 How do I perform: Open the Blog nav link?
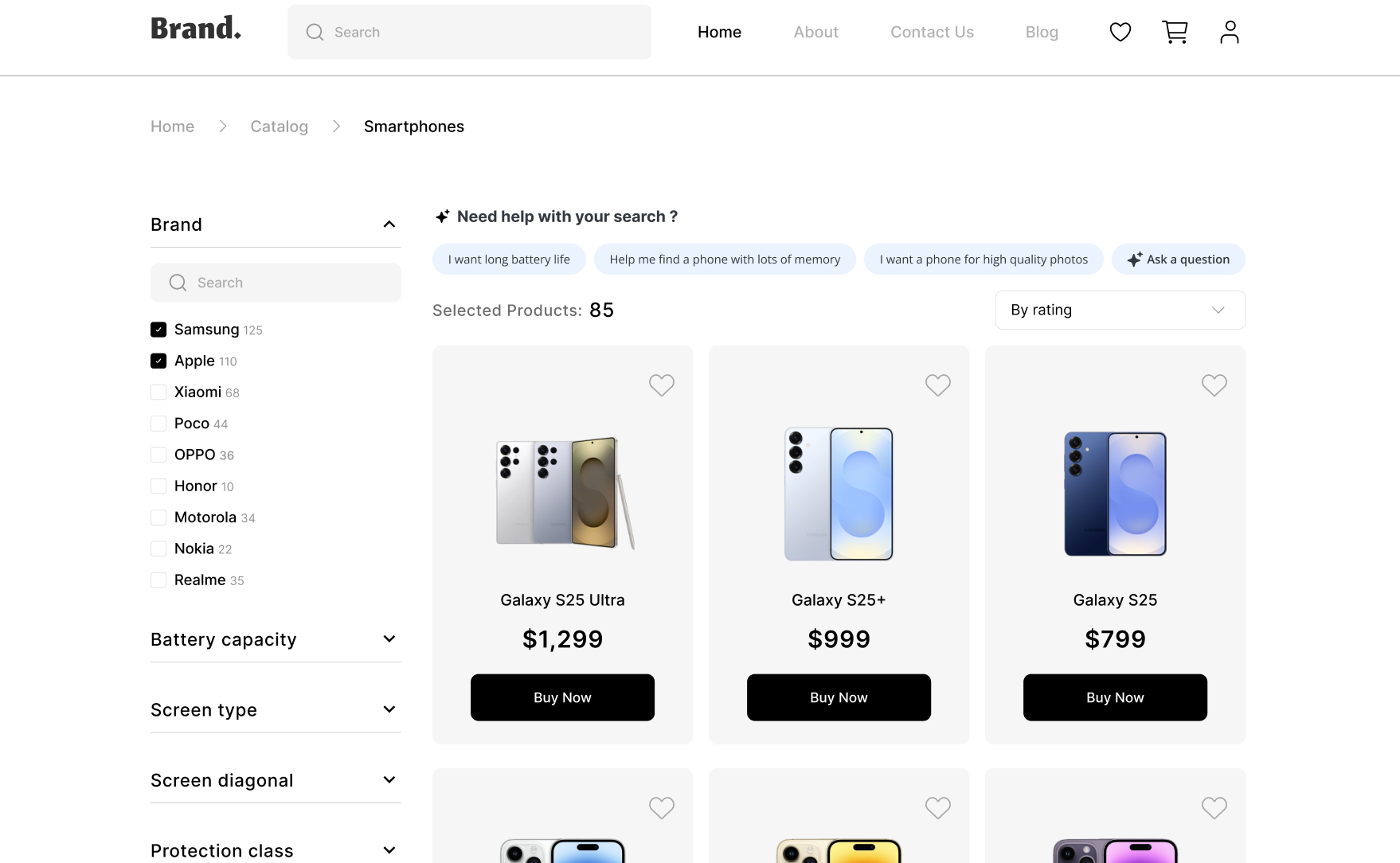(1041, 32)
